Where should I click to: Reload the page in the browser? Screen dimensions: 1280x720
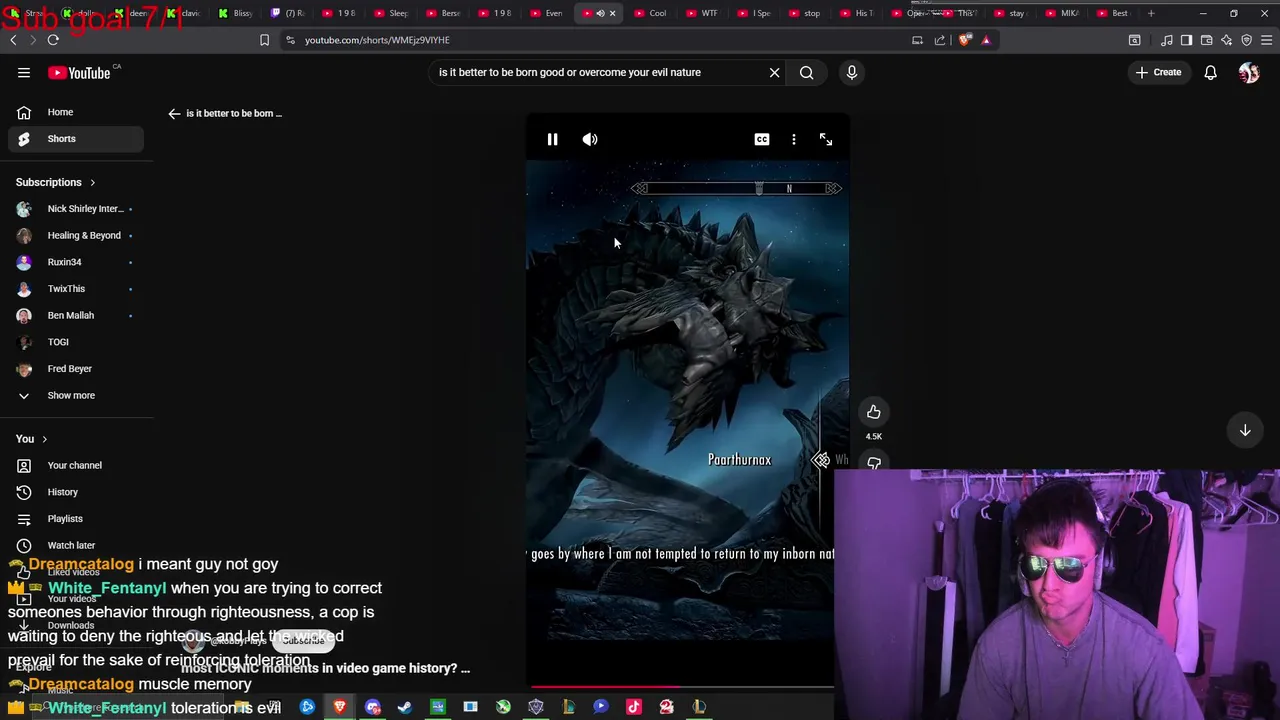tap(53, 40)
